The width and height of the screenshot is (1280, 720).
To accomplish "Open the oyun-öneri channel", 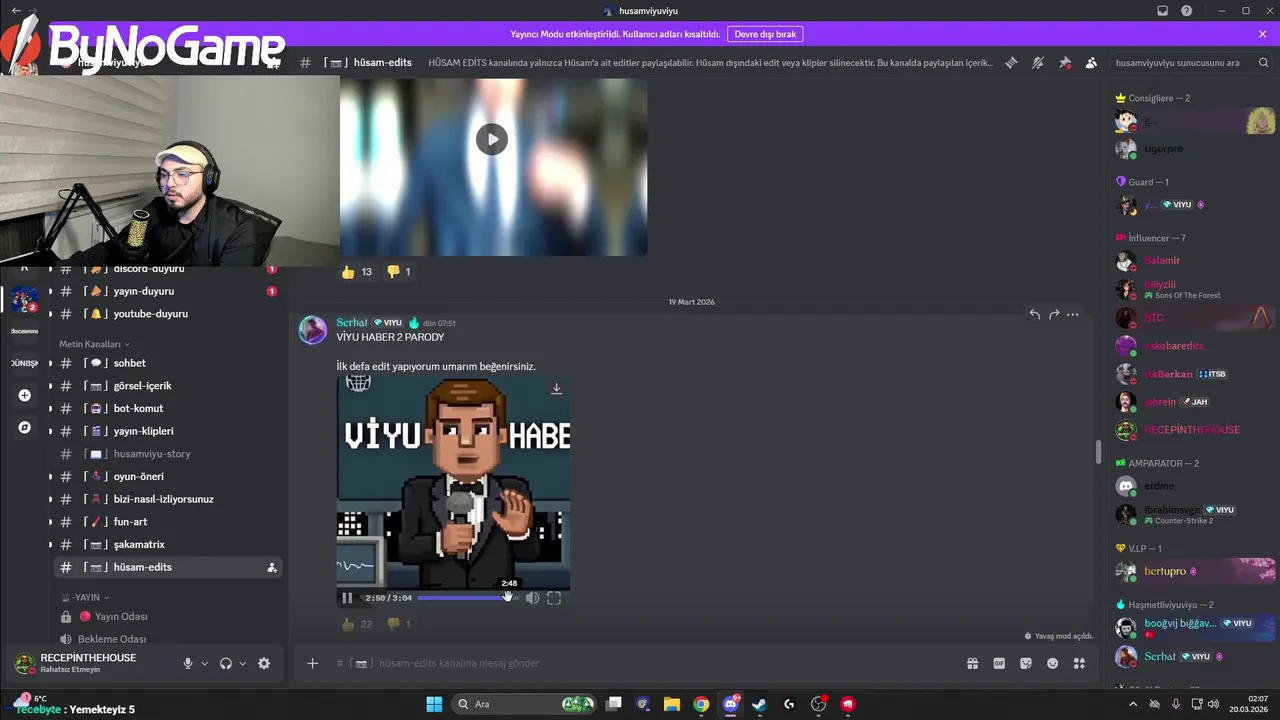I will coord(168,476).
